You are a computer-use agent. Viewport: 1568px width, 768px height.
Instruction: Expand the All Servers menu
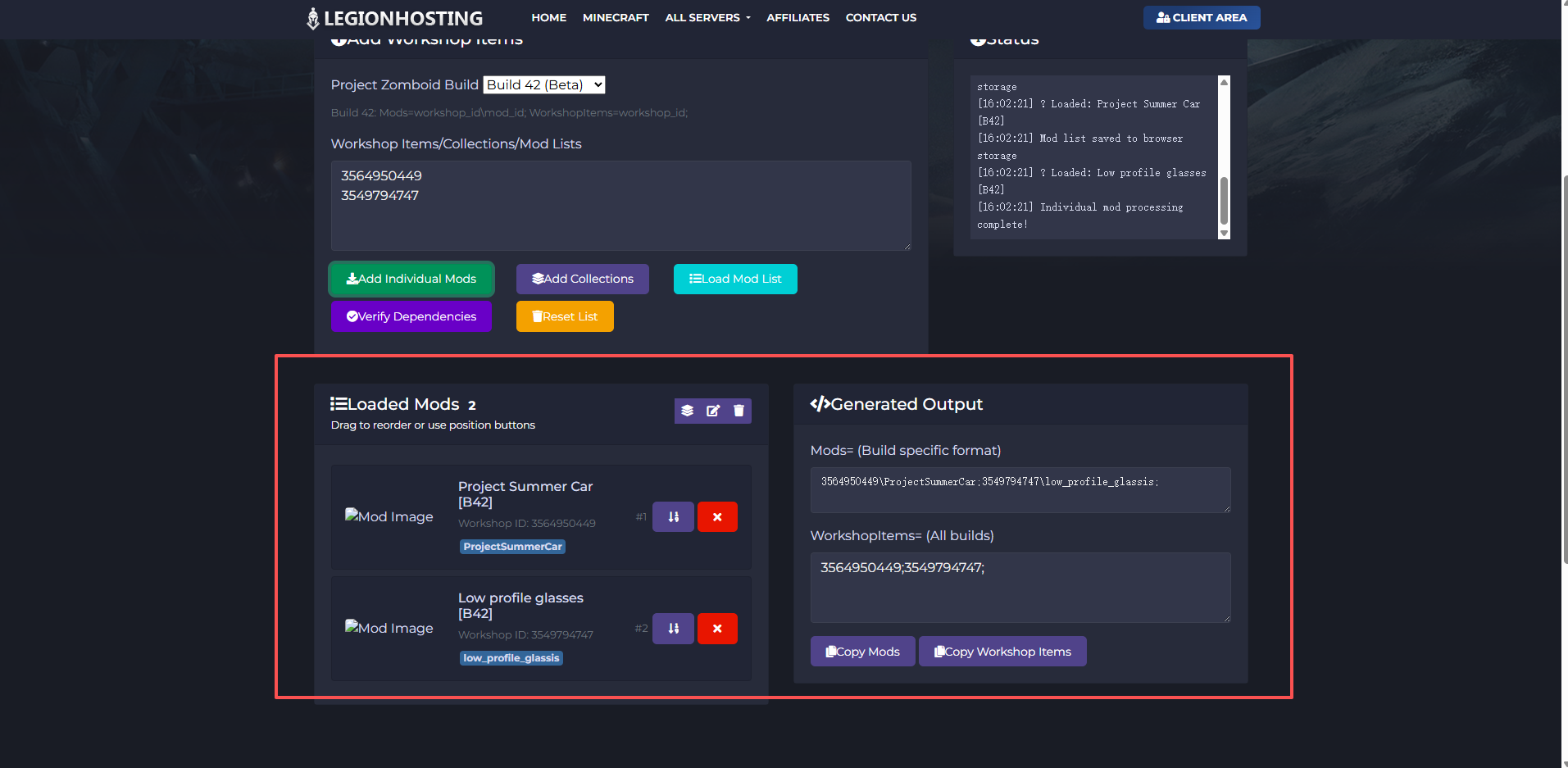tap(707, 18)
